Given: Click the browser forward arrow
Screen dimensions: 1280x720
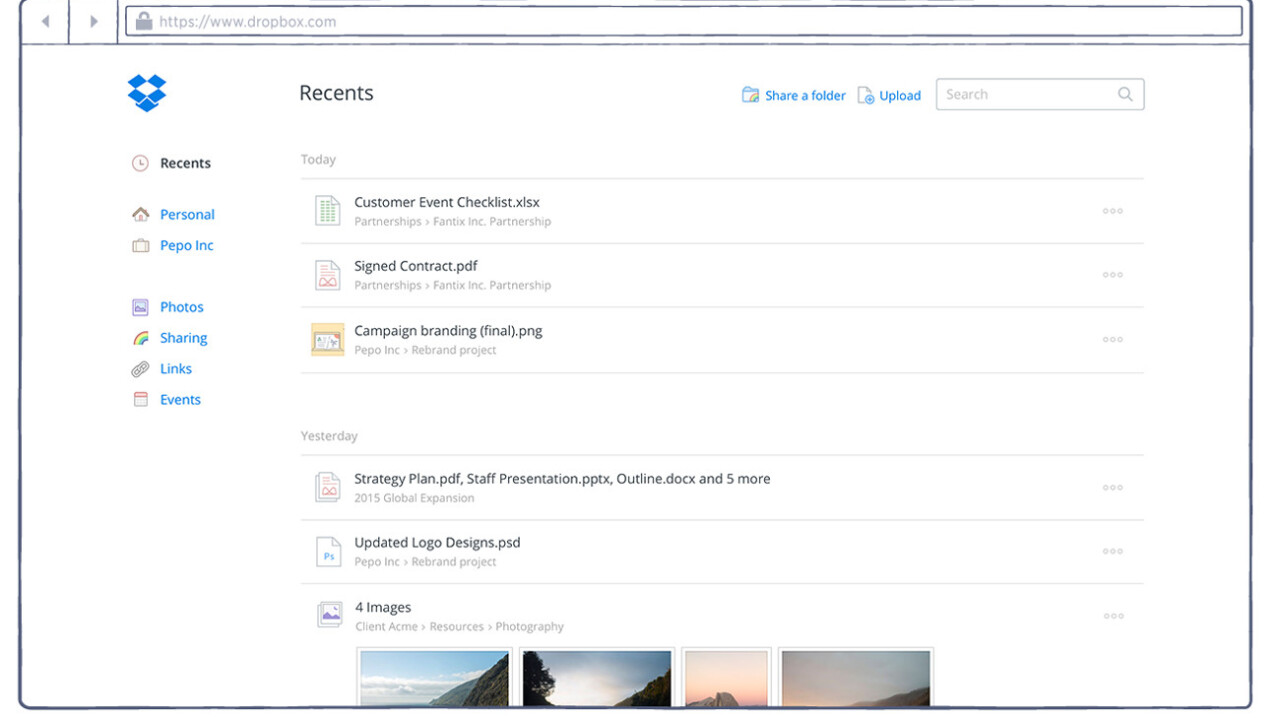Looking at the screenshot, I should click(94, 21).
